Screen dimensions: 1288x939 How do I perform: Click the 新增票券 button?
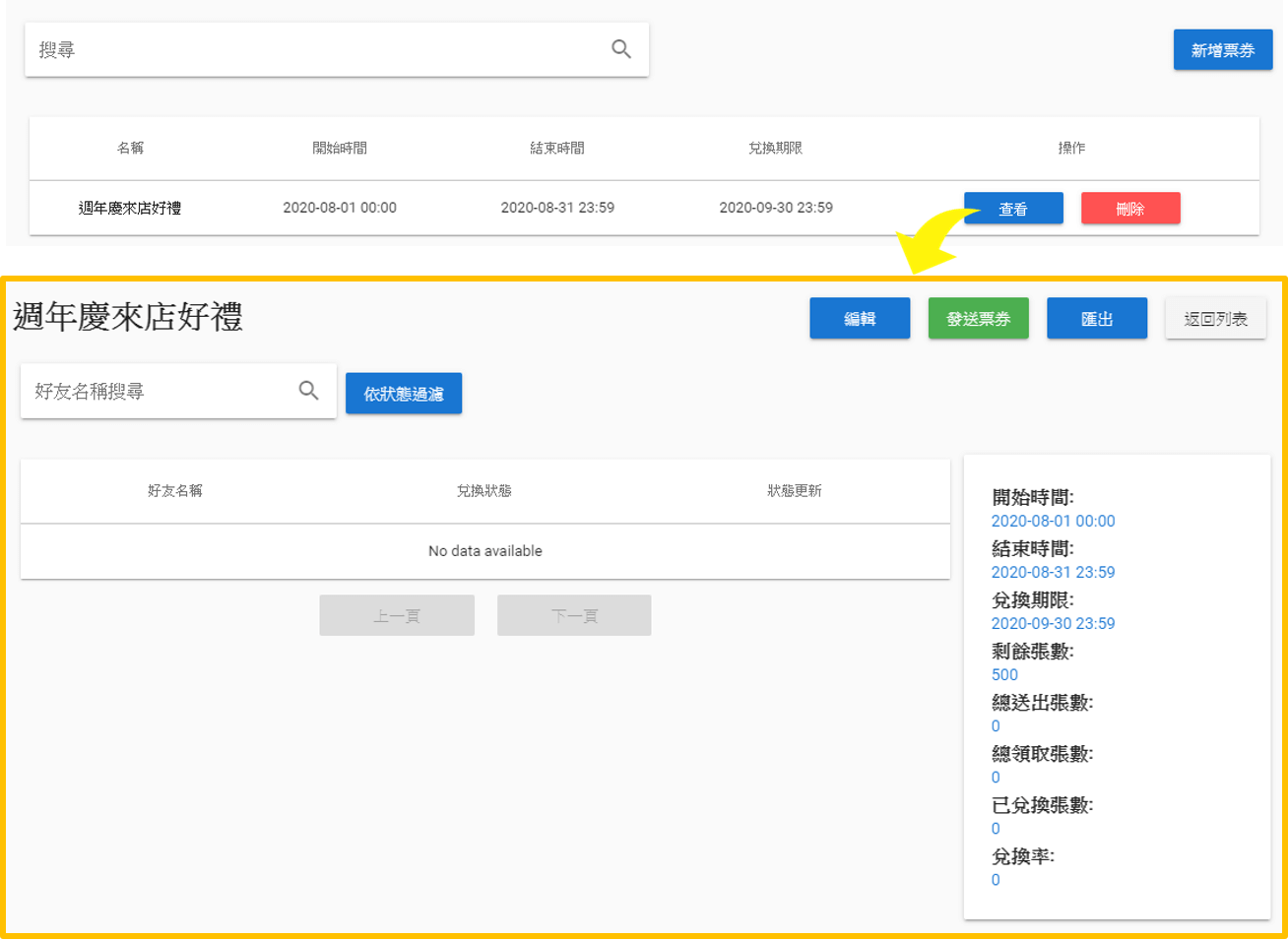coord(1222,50)
